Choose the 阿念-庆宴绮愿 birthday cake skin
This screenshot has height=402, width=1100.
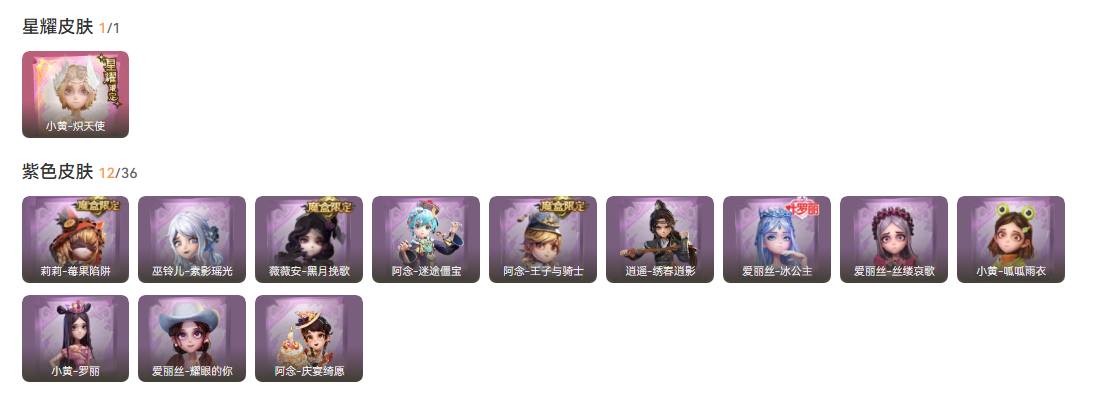pyautogui.click(x=309, y=338)
